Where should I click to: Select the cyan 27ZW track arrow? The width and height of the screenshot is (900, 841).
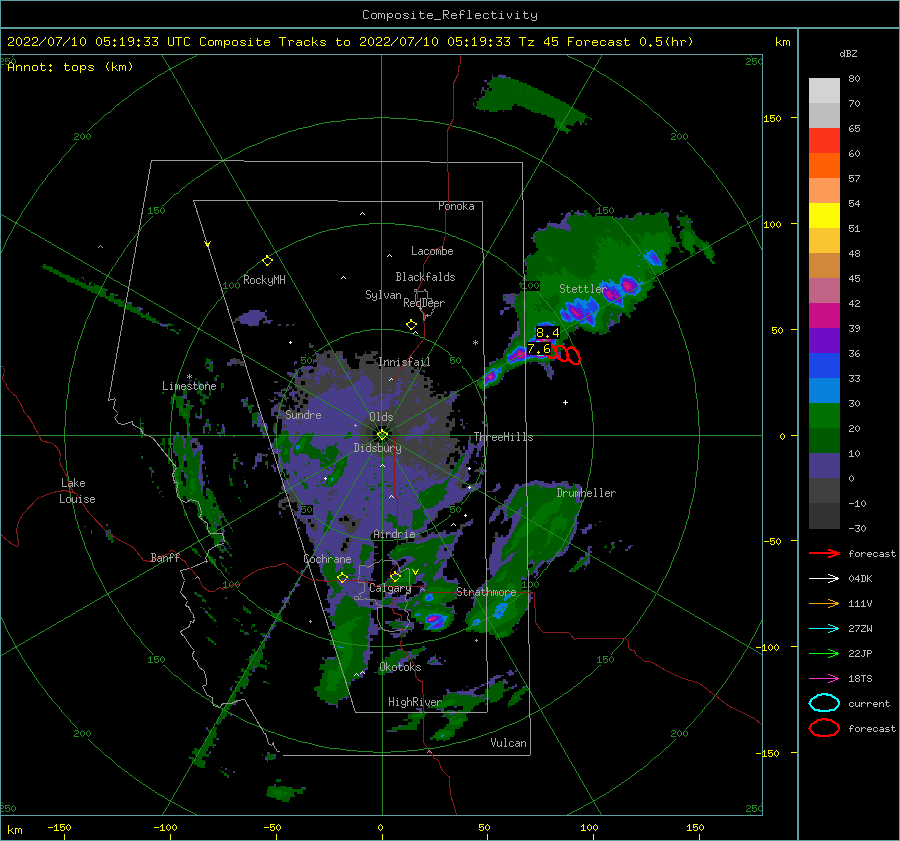point(824,629)
